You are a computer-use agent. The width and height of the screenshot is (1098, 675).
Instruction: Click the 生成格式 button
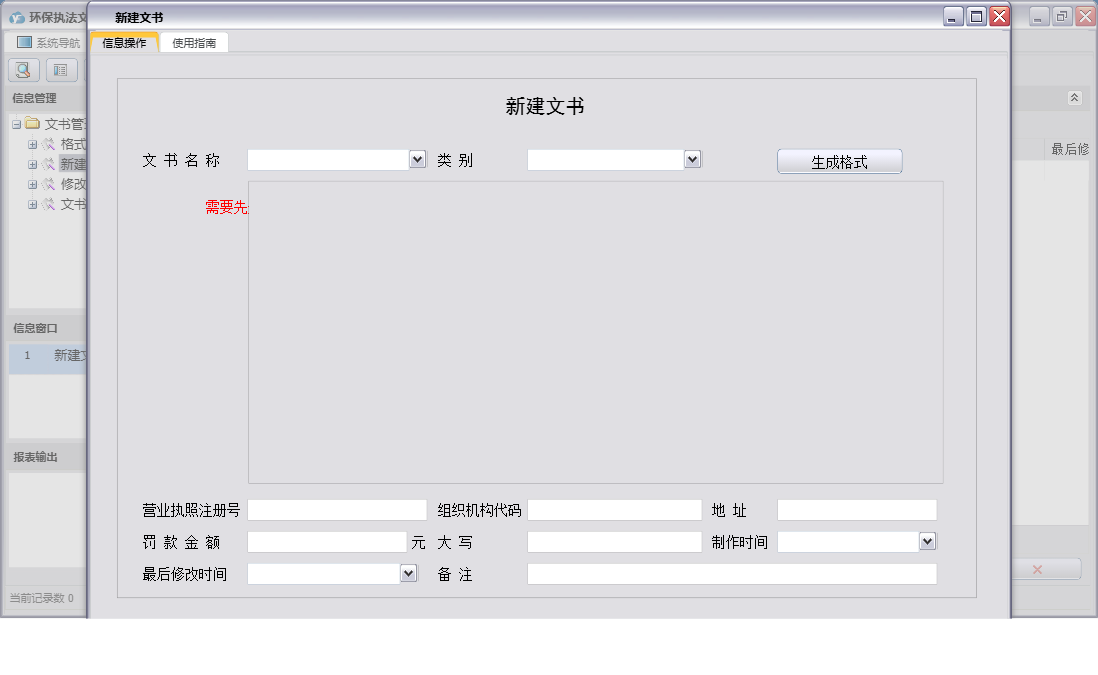pyautogui.click(x=839, y=161)
